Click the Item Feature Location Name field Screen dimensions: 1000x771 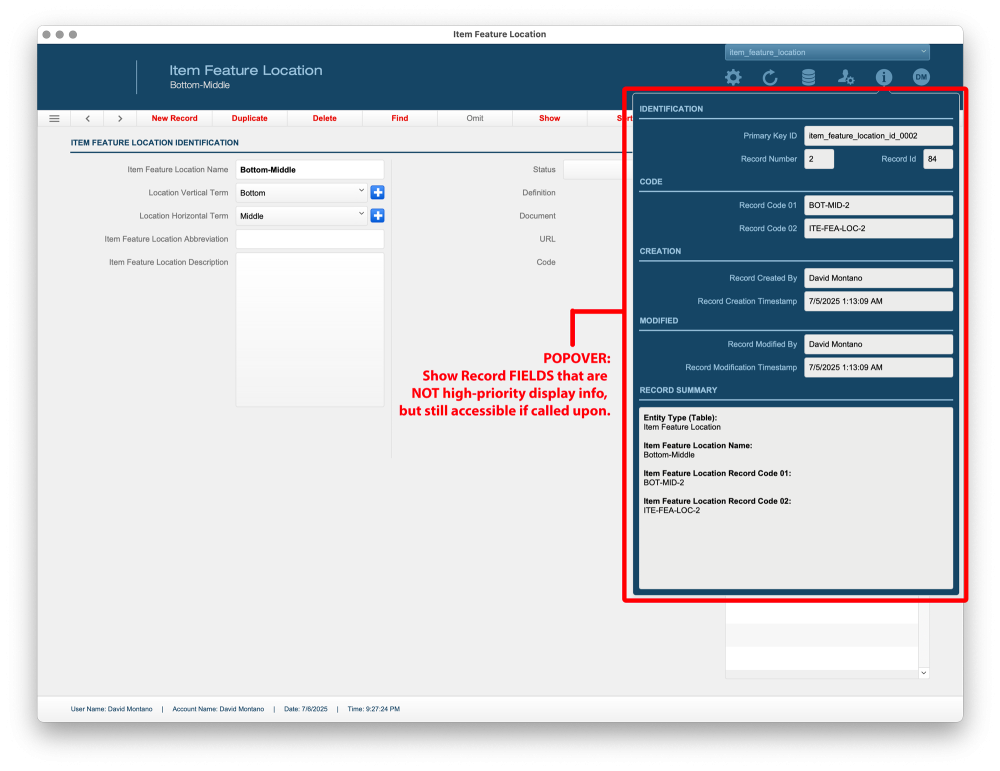(x=310, y=169)
